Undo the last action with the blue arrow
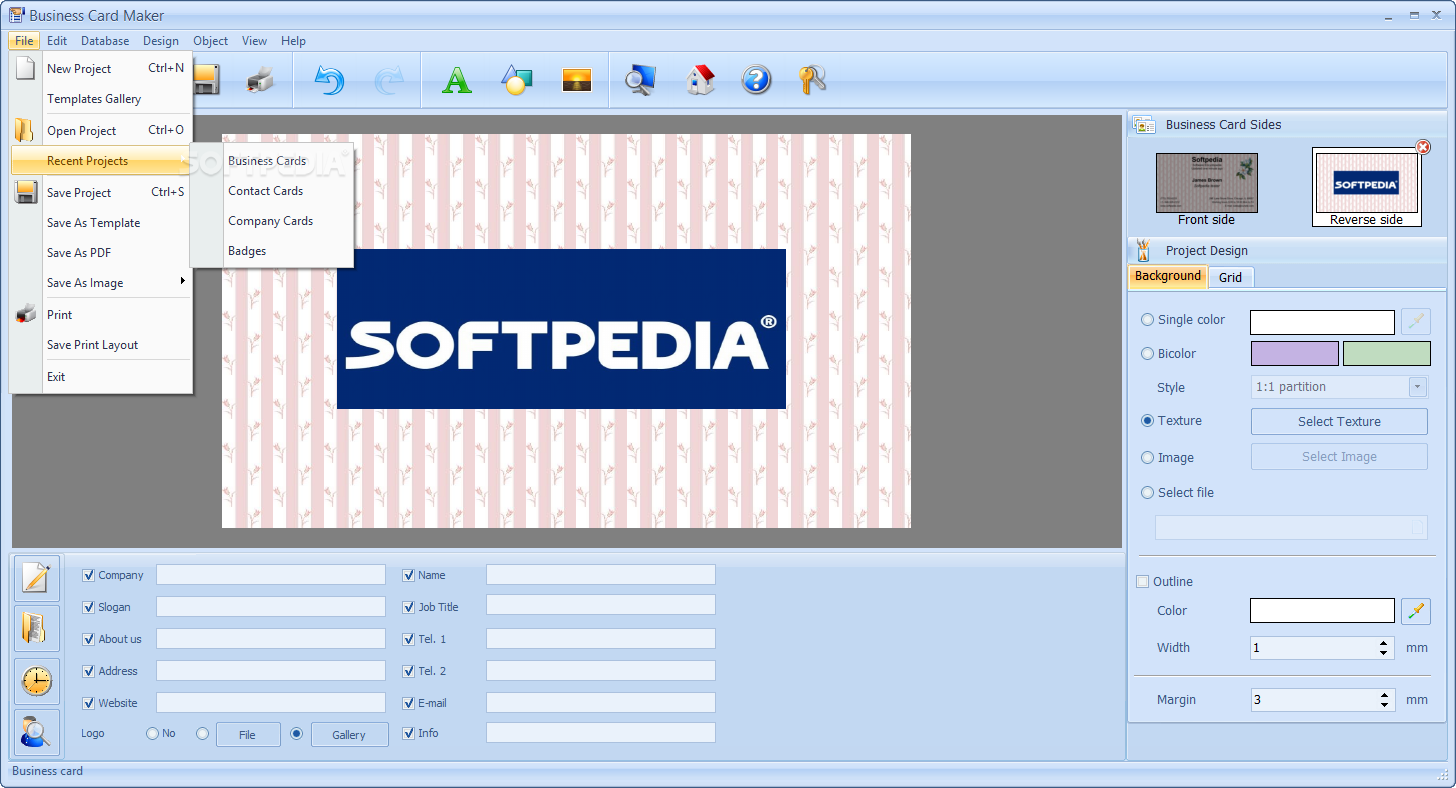 tap(329, 80)
